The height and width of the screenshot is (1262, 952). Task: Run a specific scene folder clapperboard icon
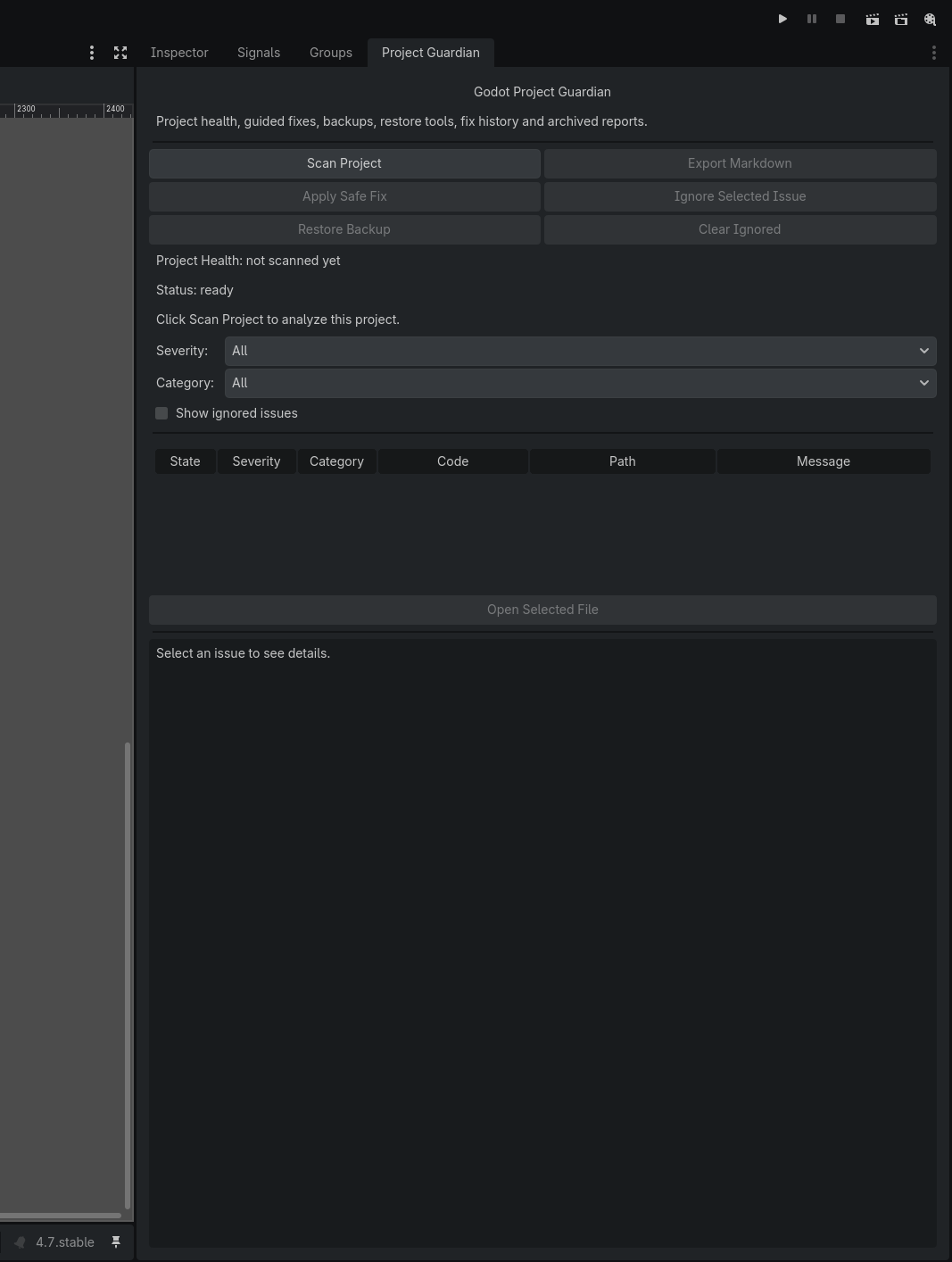pos(901,19)
